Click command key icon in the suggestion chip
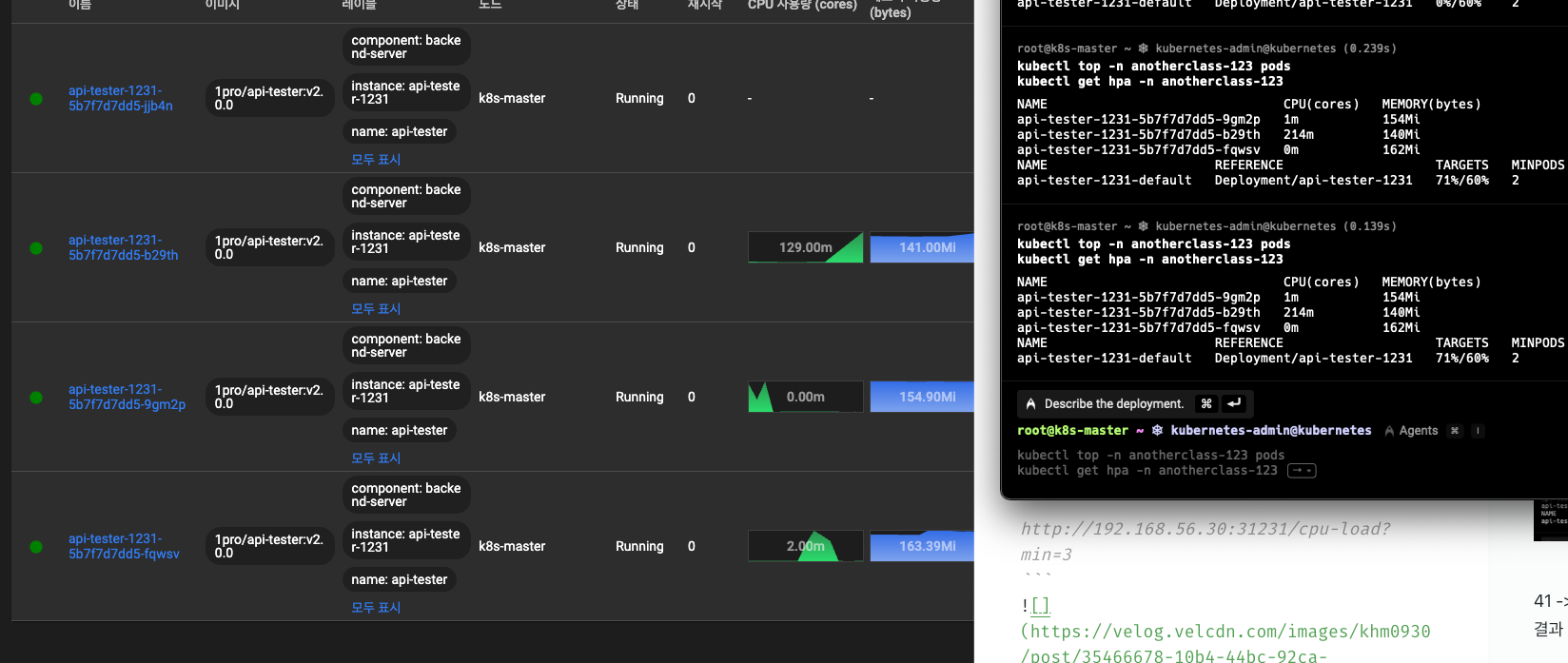The height and width of the screenshot is (663, 1568). [1206, 403]
